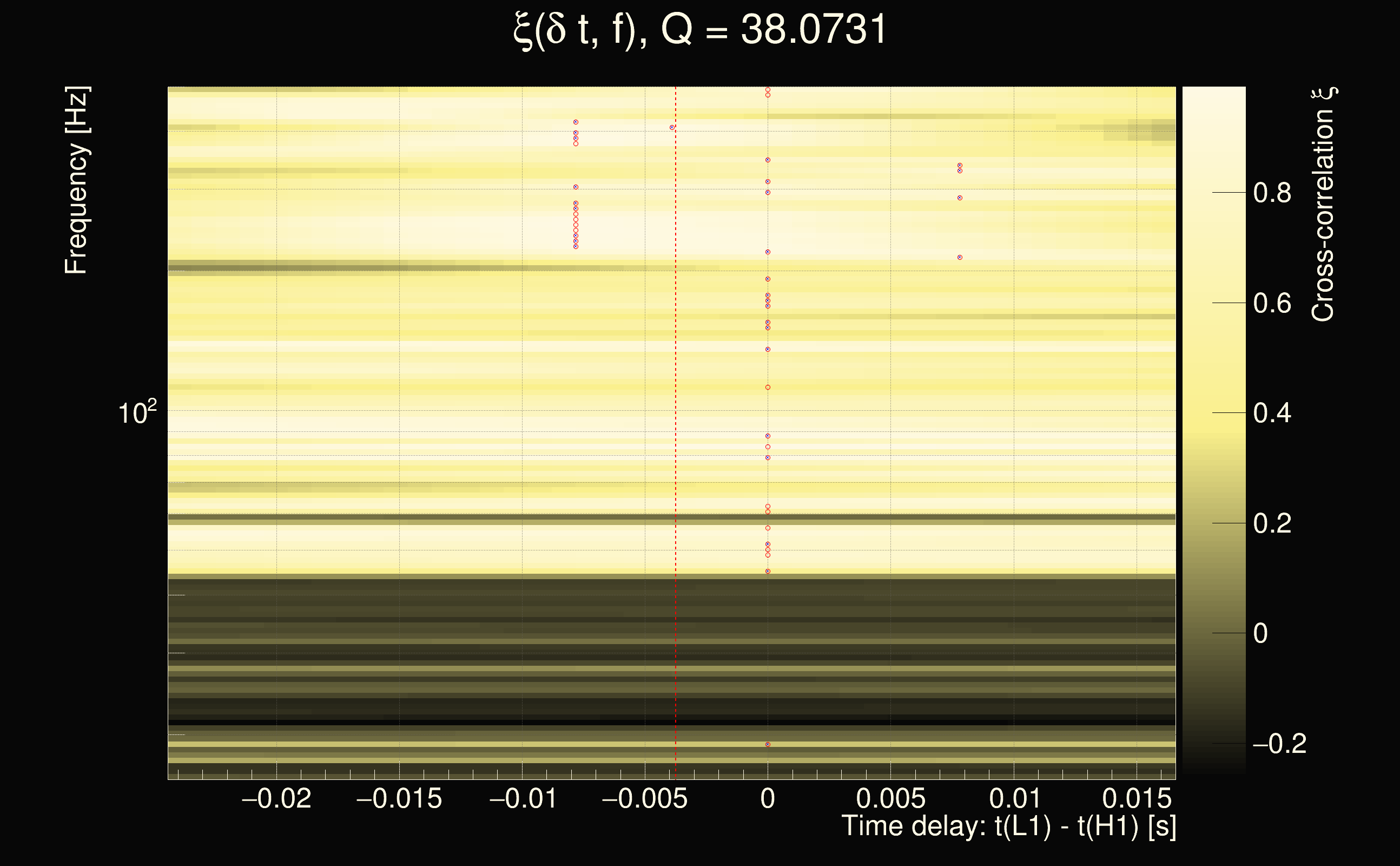Click the −0.005 x-axis tick label
Viewport: 1400px width, 866px height.
[x=644, y=798]
